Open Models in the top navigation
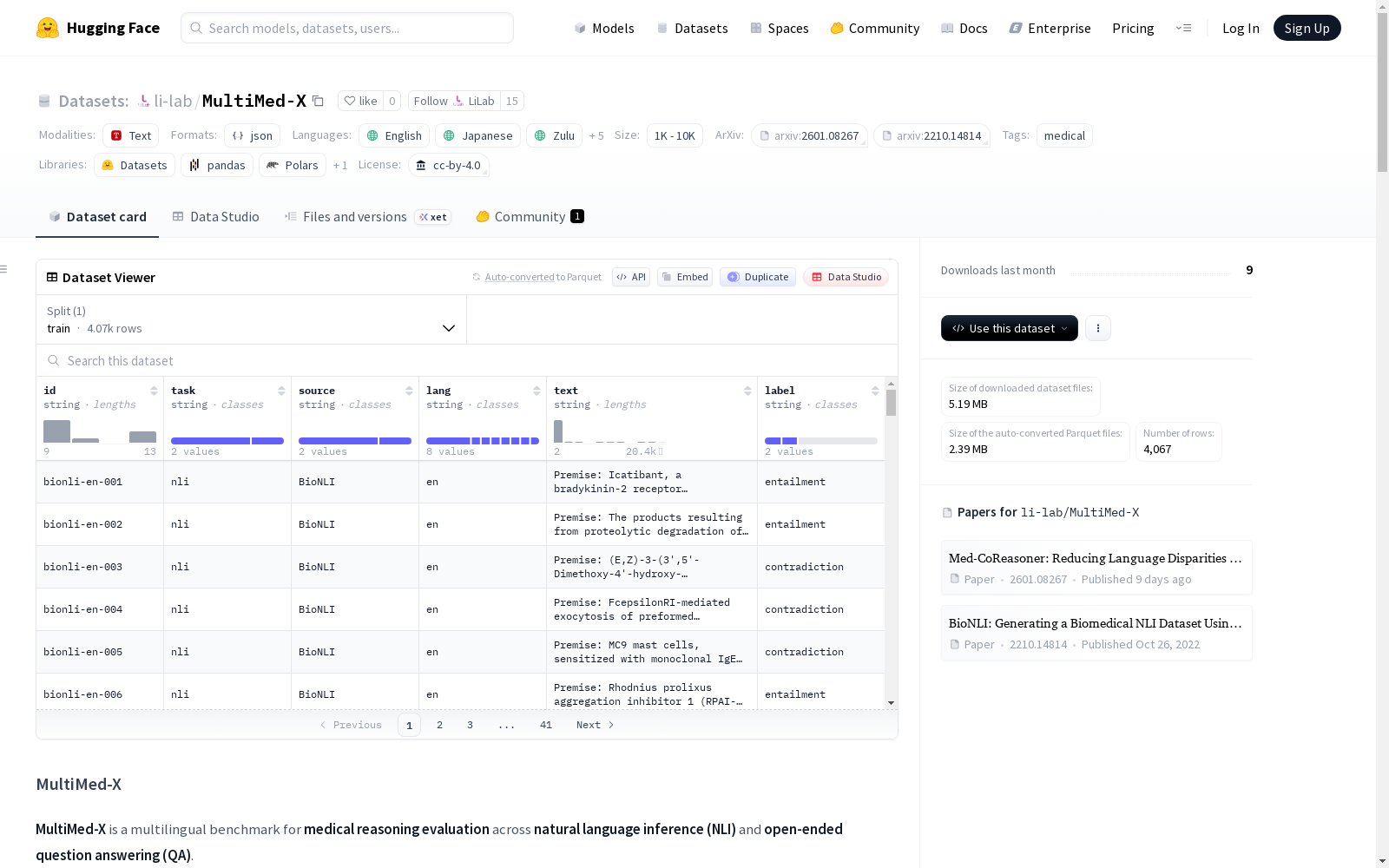This screenshot has width=1389, height=868. click(604, 28)
